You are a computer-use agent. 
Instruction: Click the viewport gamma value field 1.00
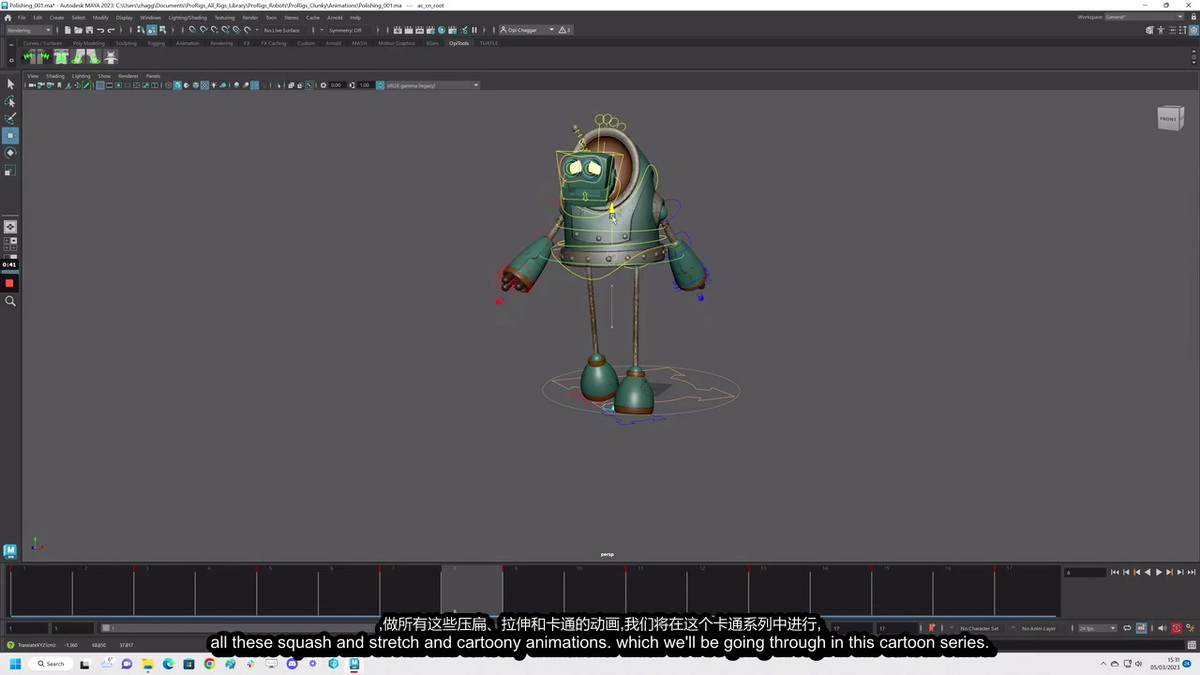pyautogui.click(x=364, y=85)
